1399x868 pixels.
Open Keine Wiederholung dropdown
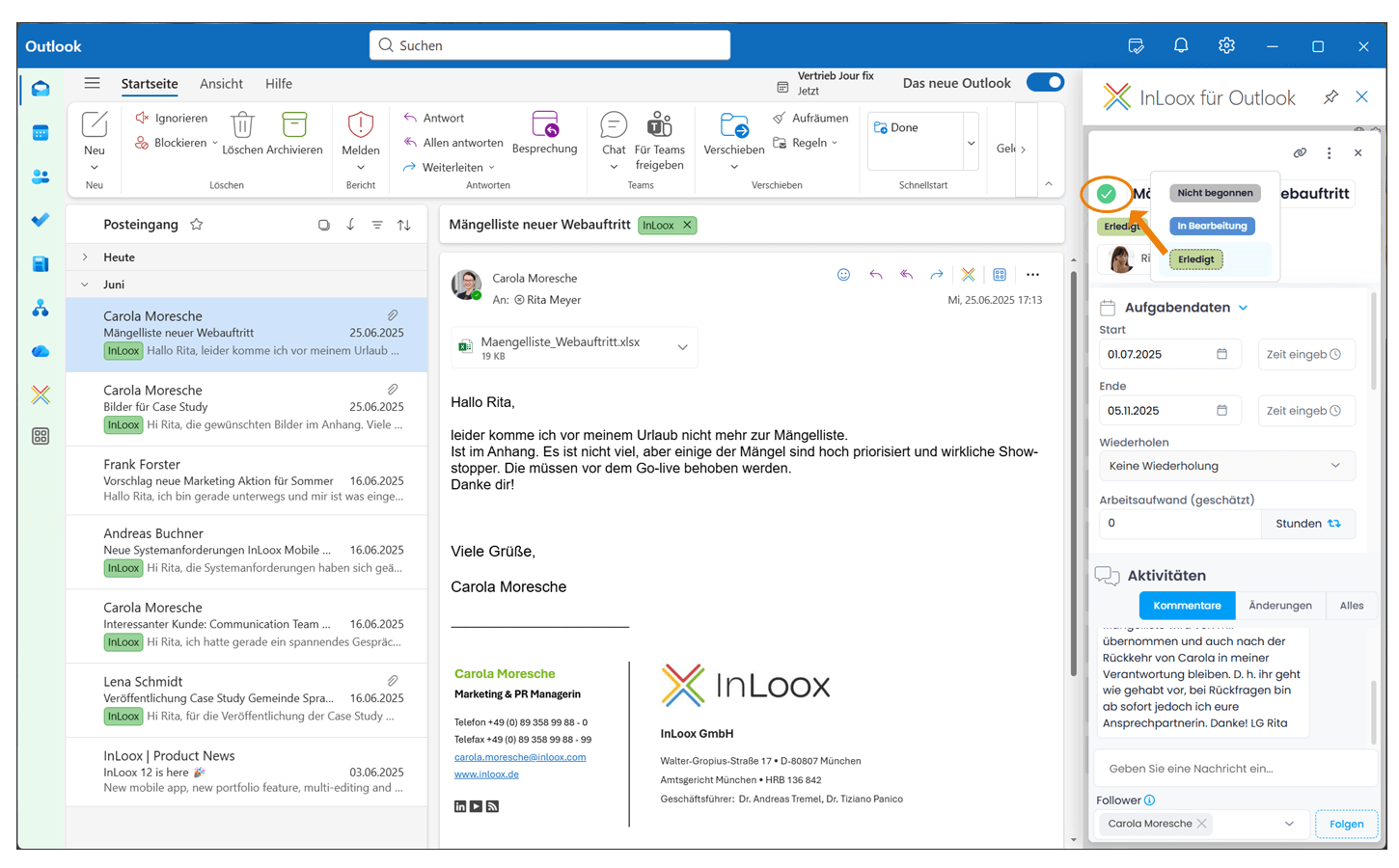click(x=1226, y=466)
